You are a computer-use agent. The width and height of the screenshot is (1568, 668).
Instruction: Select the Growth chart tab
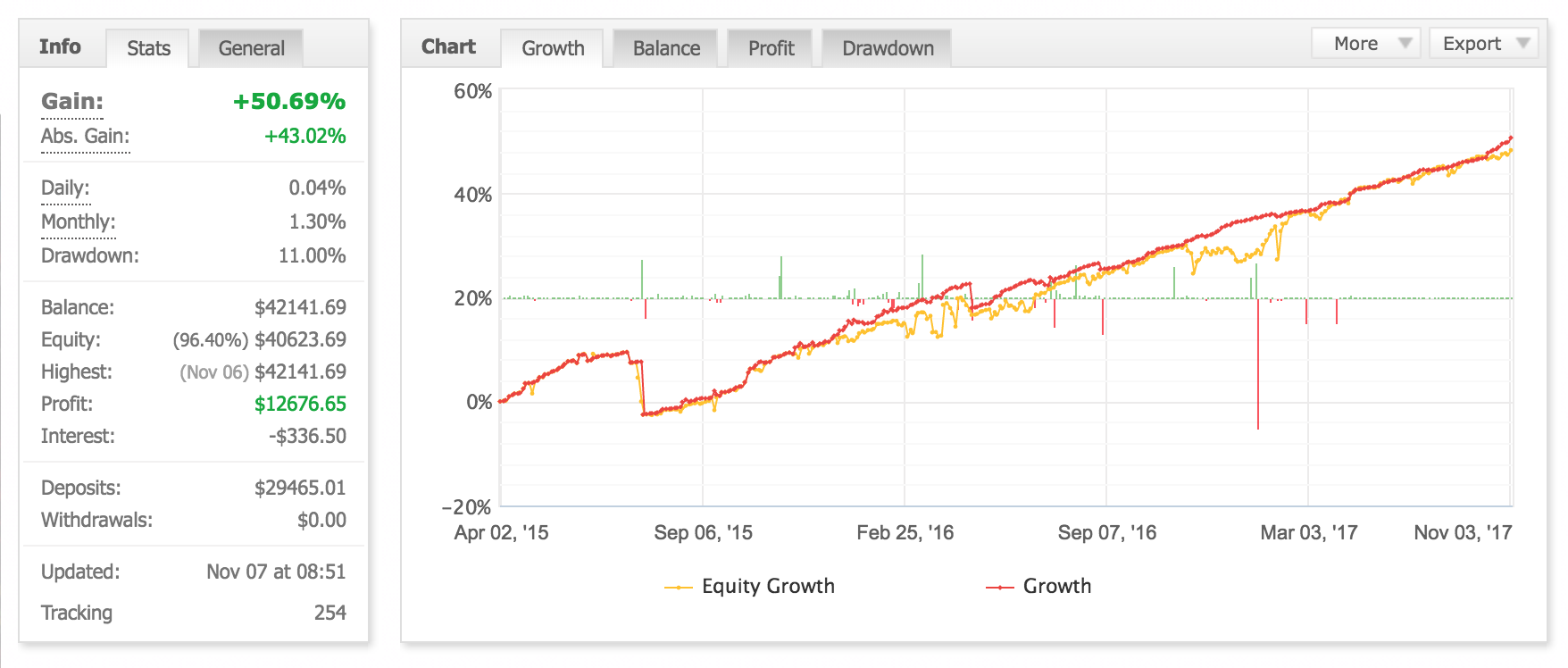(x=553, y=48)
